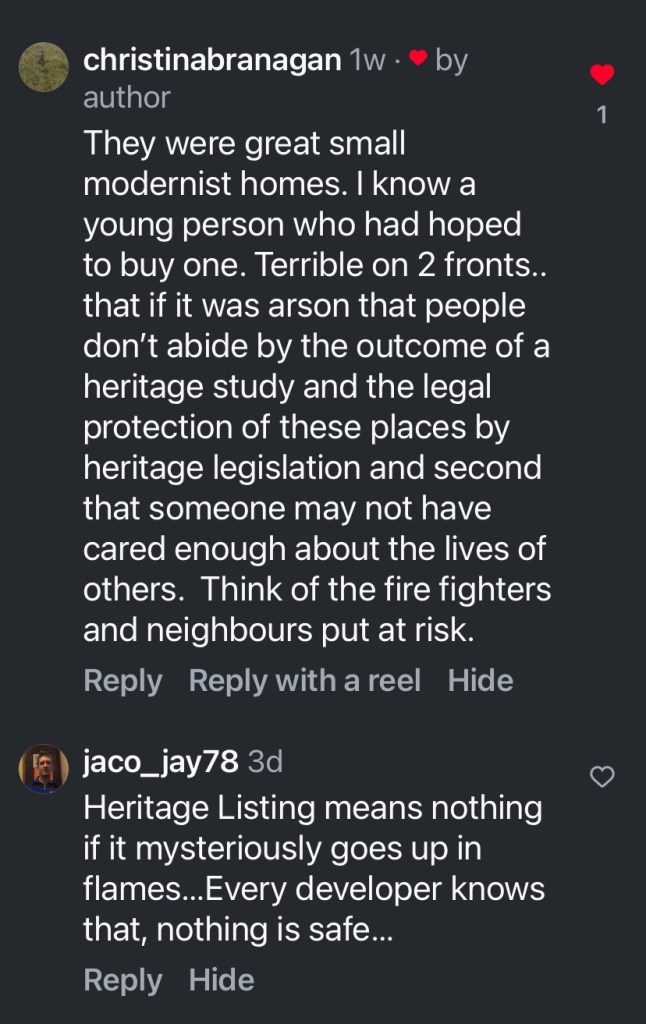This screenshot has height=1024, width=646.
Task: Open christinabranagan's profile picture
Action: pyautogui.click(x=44, y=69)
